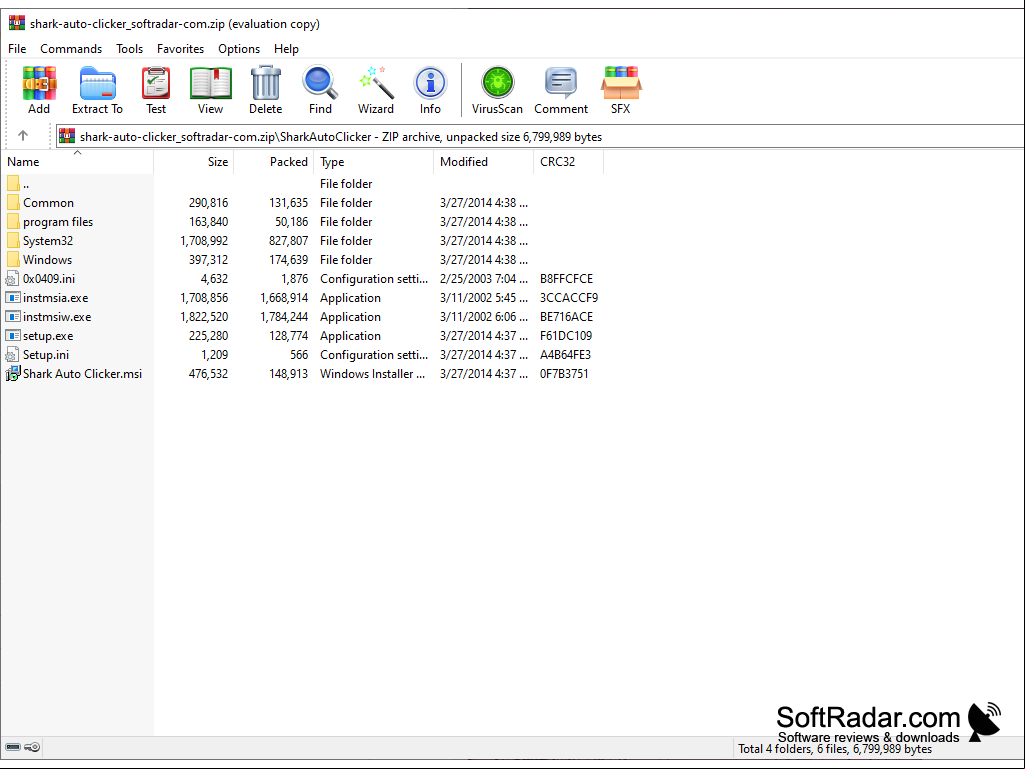Click the Shark Auto Clicker.msi file name
Image resolution: width=1025 pixels, height=769 pixels.
82,373
